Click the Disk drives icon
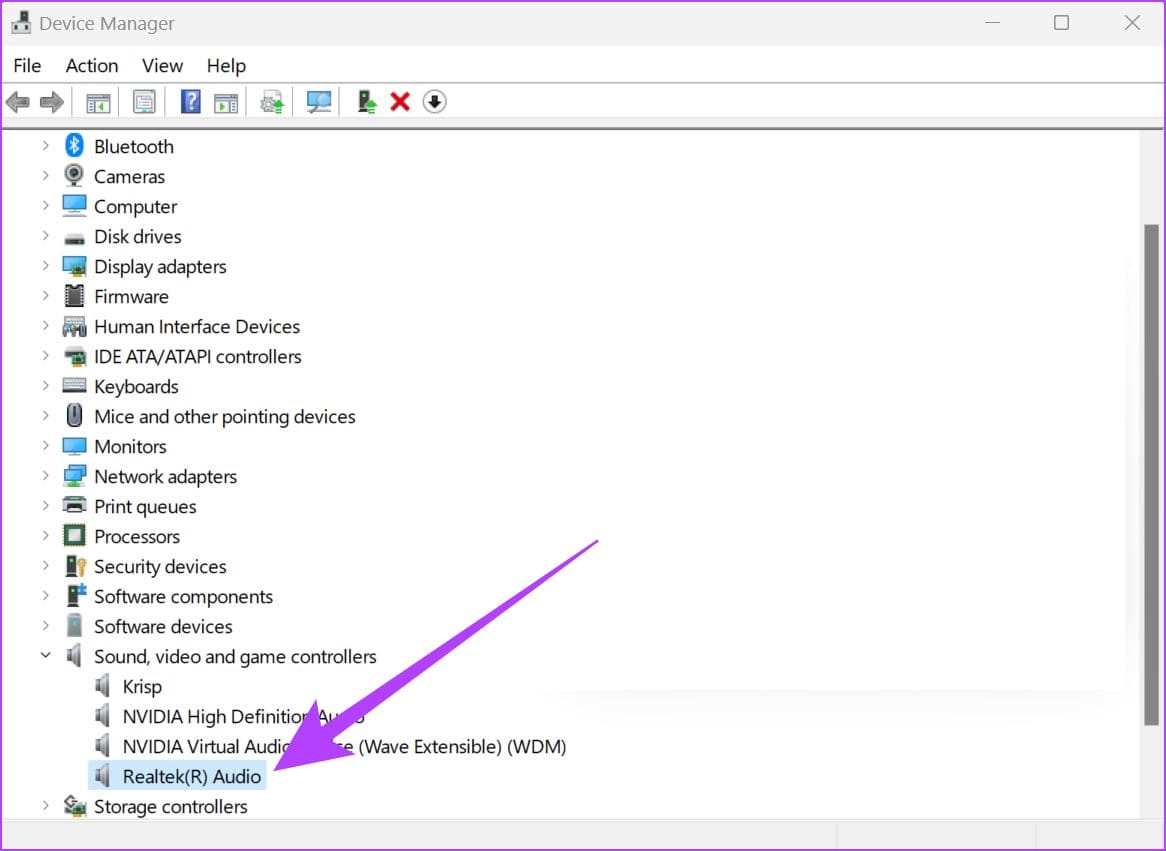The width and height of the screenshot is (1166, 851). click(74, 238)
